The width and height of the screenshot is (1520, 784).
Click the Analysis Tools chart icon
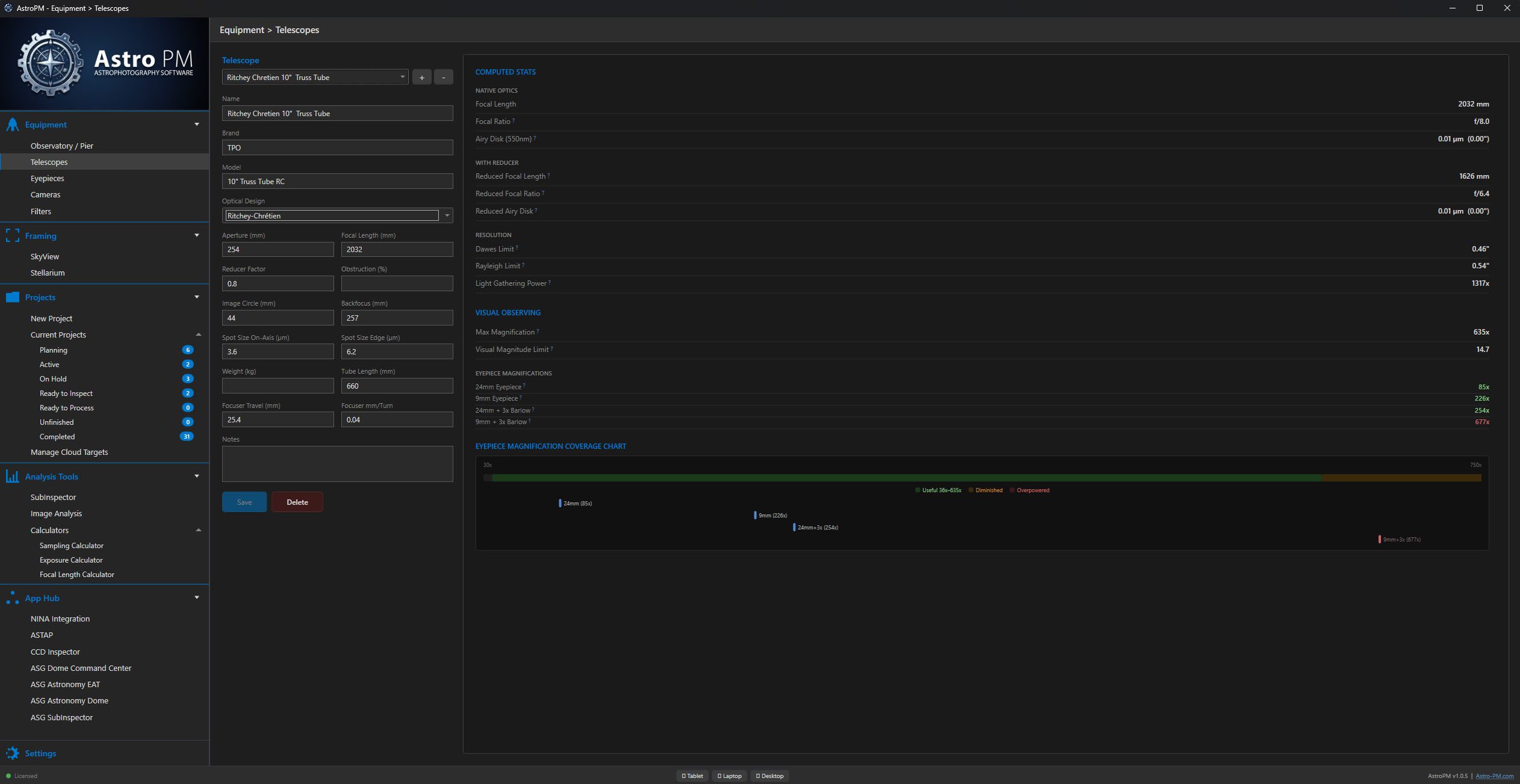click(12, 477)
